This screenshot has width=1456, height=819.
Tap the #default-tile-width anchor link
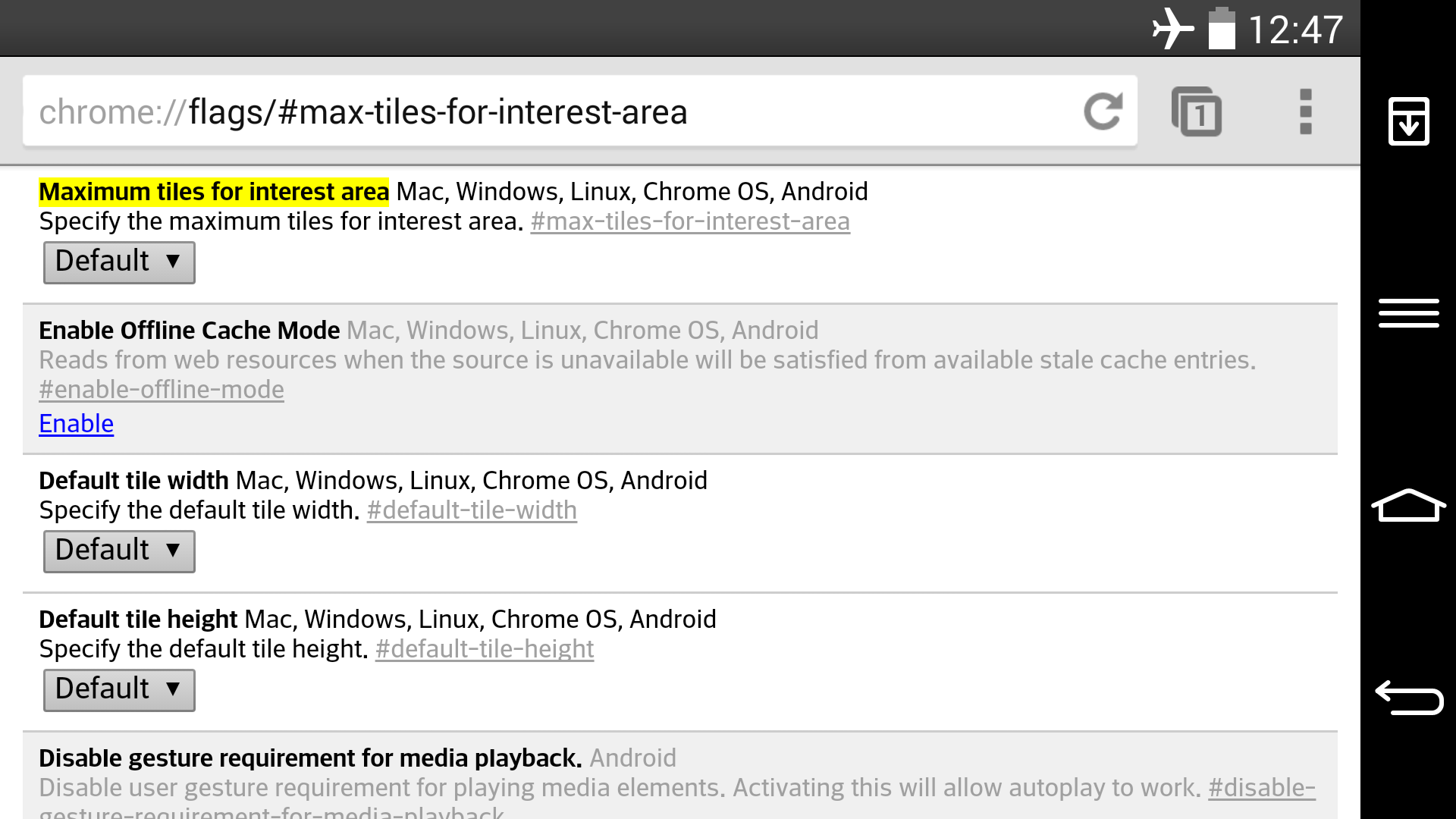coord(471,510)
